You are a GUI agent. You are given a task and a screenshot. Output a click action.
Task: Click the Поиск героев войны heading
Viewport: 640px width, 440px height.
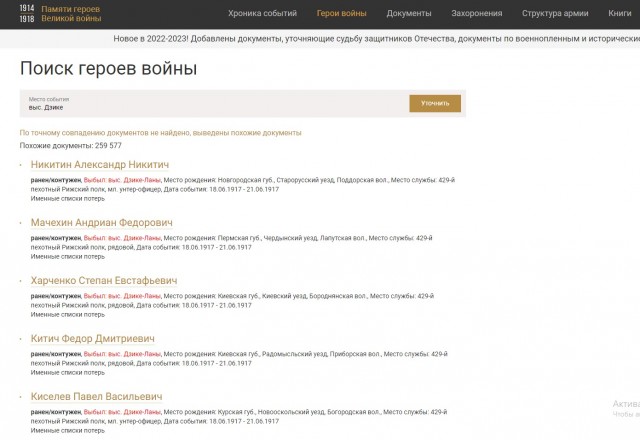tap(109, 68)
